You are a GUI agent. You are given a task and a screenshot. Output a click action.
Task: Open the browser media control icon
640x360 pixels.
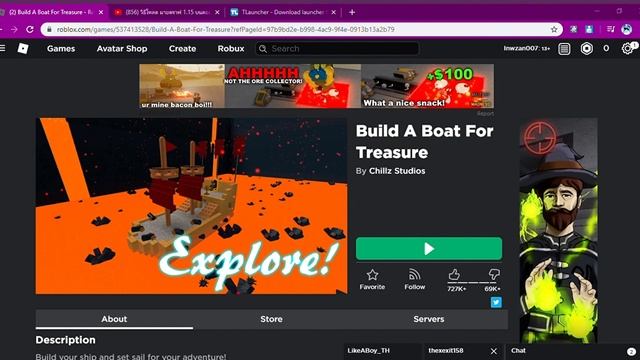click(x=611, y=29)
